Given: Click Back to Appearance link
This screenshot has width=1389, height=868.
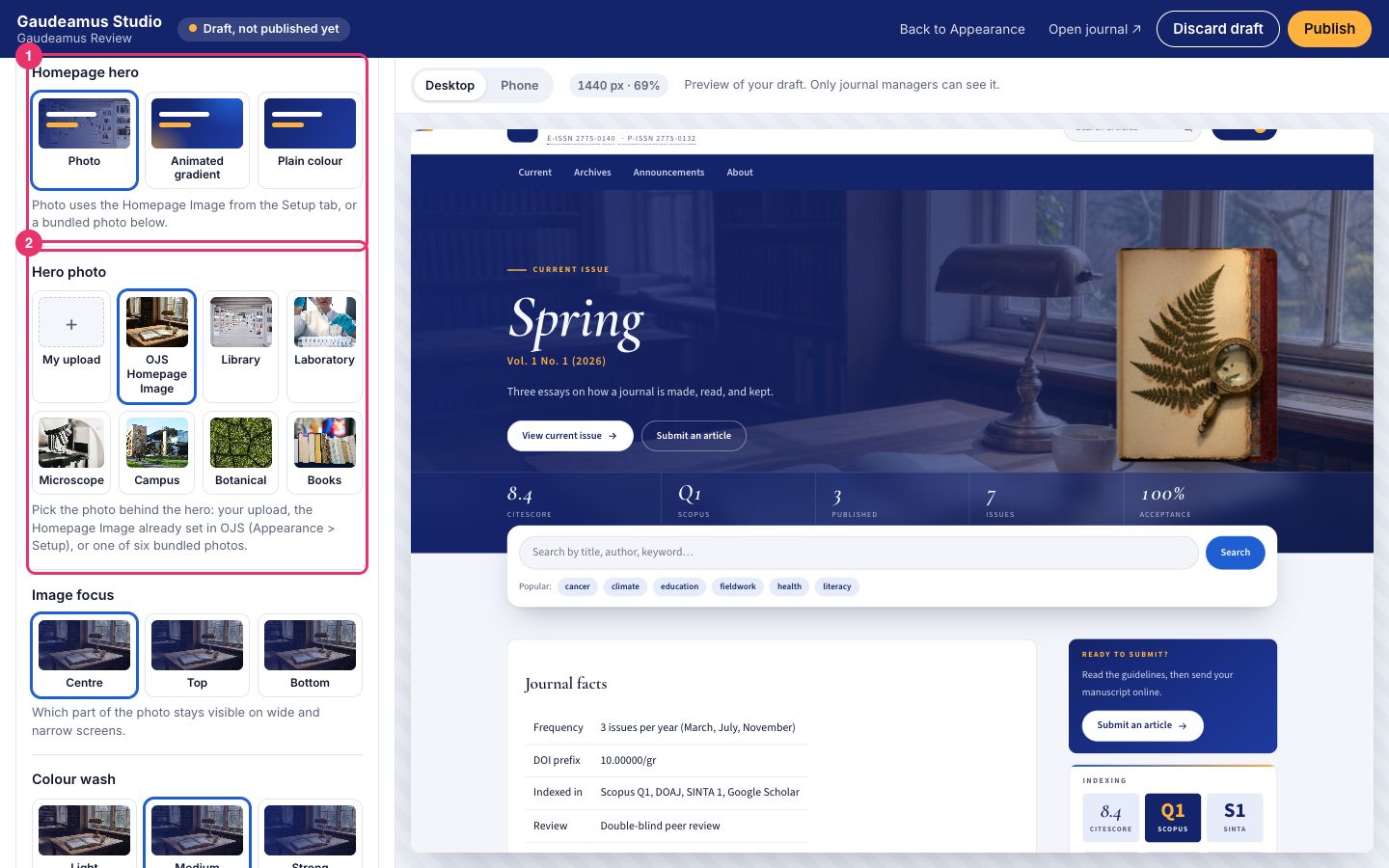Looking at the screenshot, I should pos(962,29).
